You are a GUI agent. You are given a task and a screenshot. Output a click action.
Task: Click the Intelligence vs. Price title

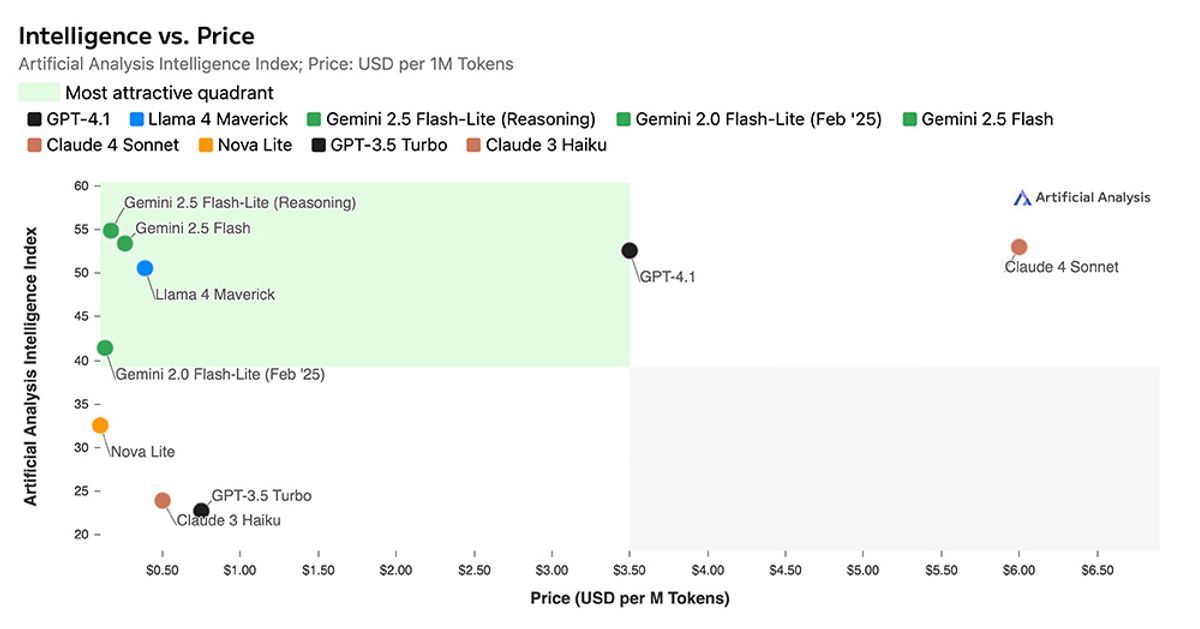tap(136, 37)
